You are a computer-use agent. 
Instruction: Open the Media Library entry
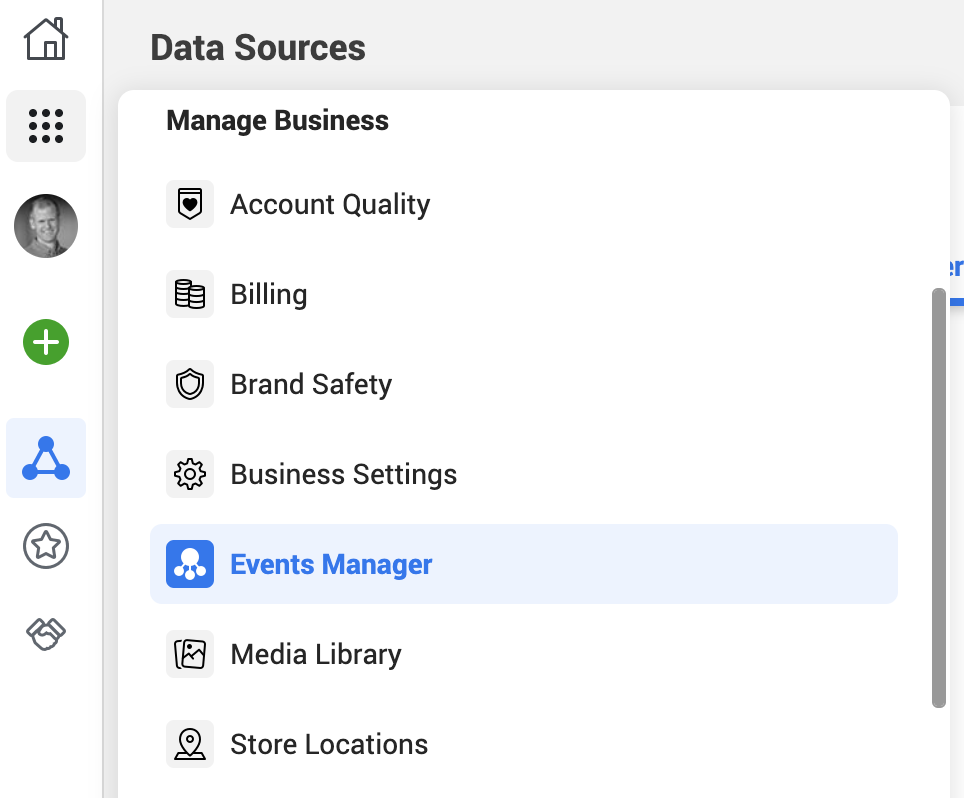click(524, 654)
